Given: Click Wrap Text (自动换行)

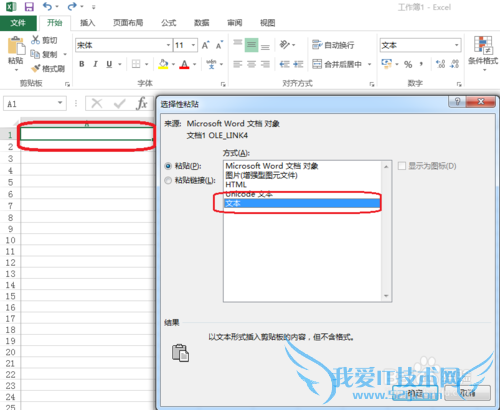Looking at the screenshot, I should click(x=333, y=45).
